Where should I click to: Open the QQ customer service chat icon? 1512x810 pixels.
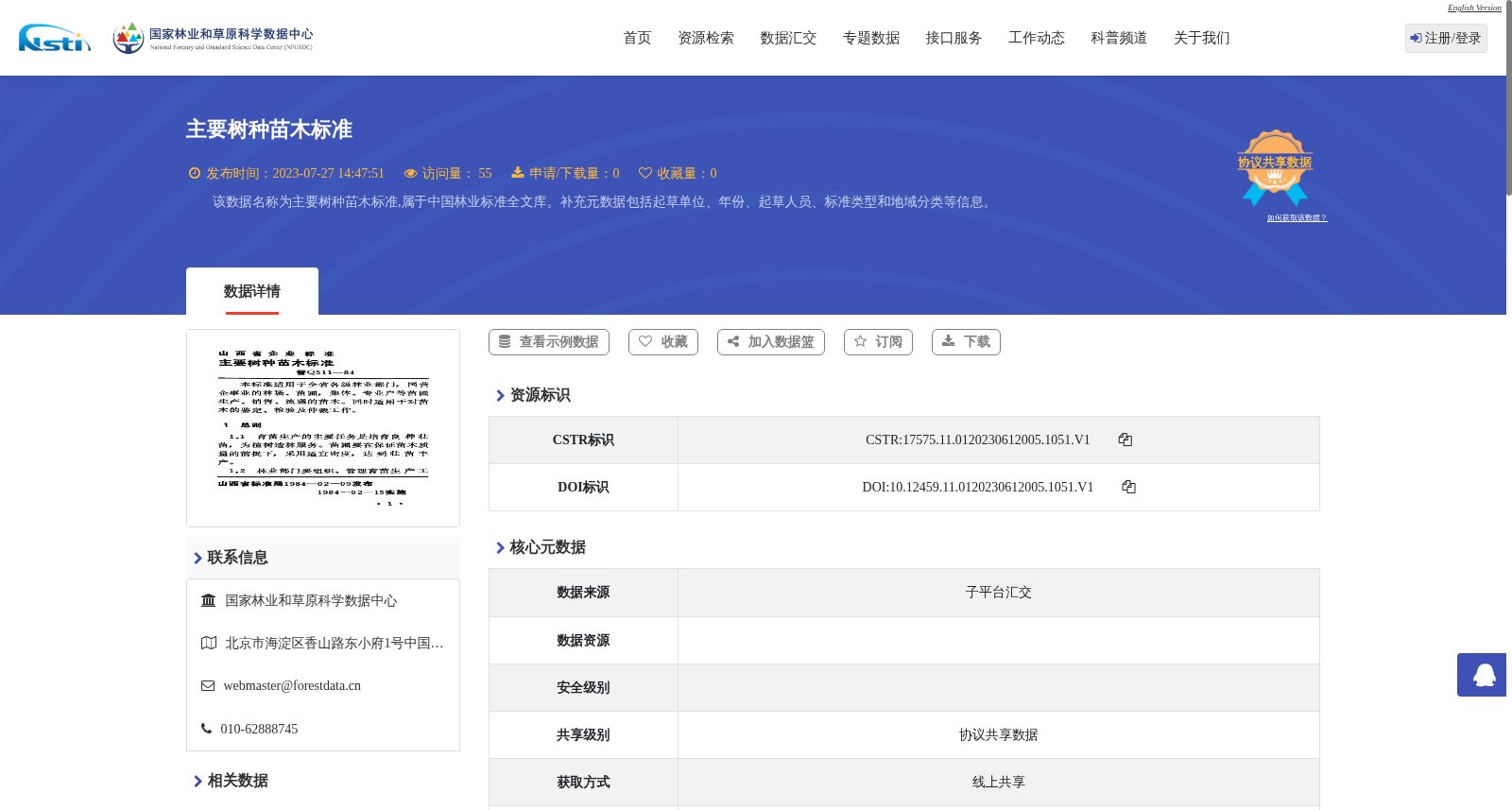(1482, 675)
